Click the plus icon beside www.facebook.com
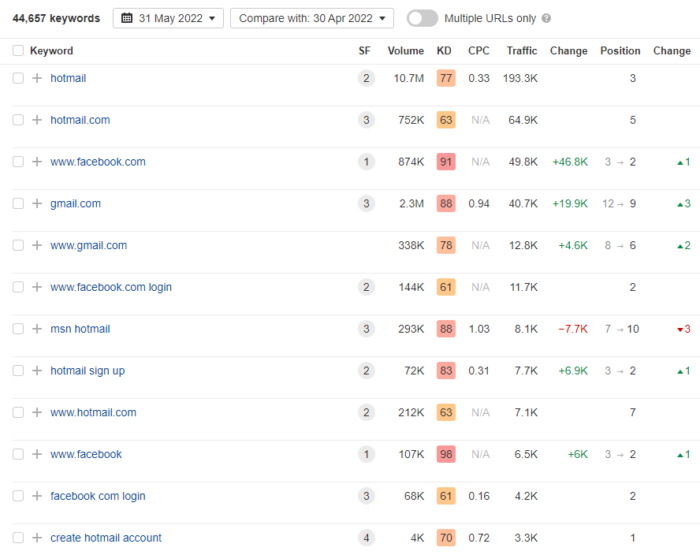The width and height of the screenshot is (700, 555). (37, 162)
